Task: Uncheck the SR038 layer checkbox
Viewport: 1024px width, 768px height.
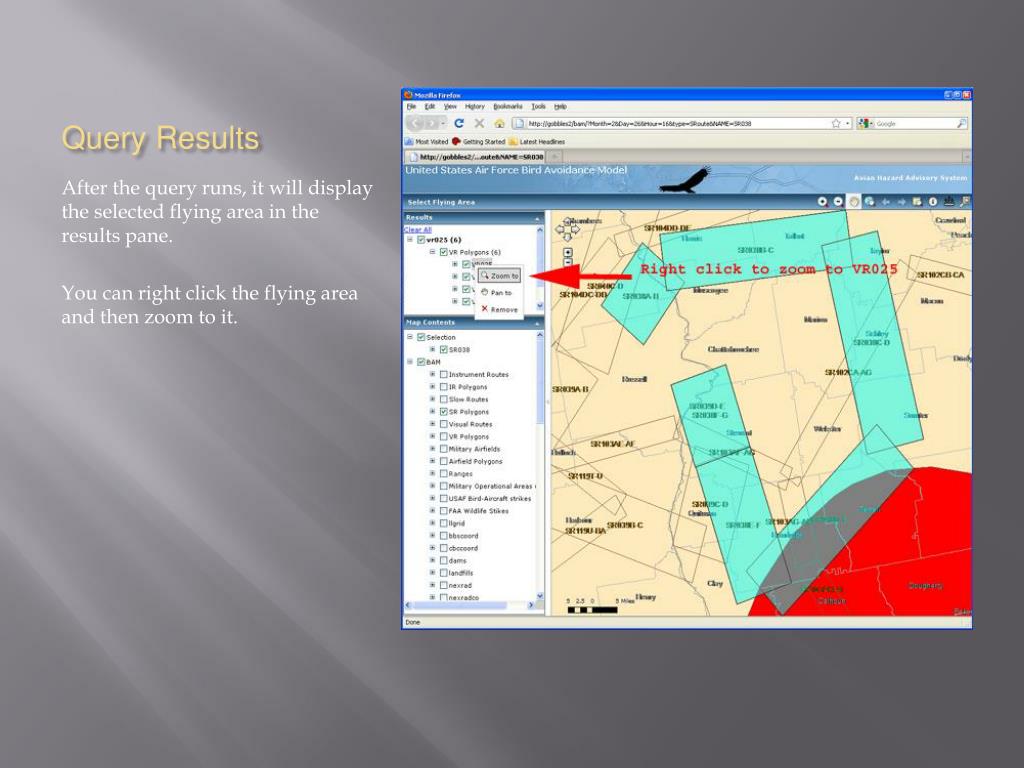Action: (x=443, y=349)
